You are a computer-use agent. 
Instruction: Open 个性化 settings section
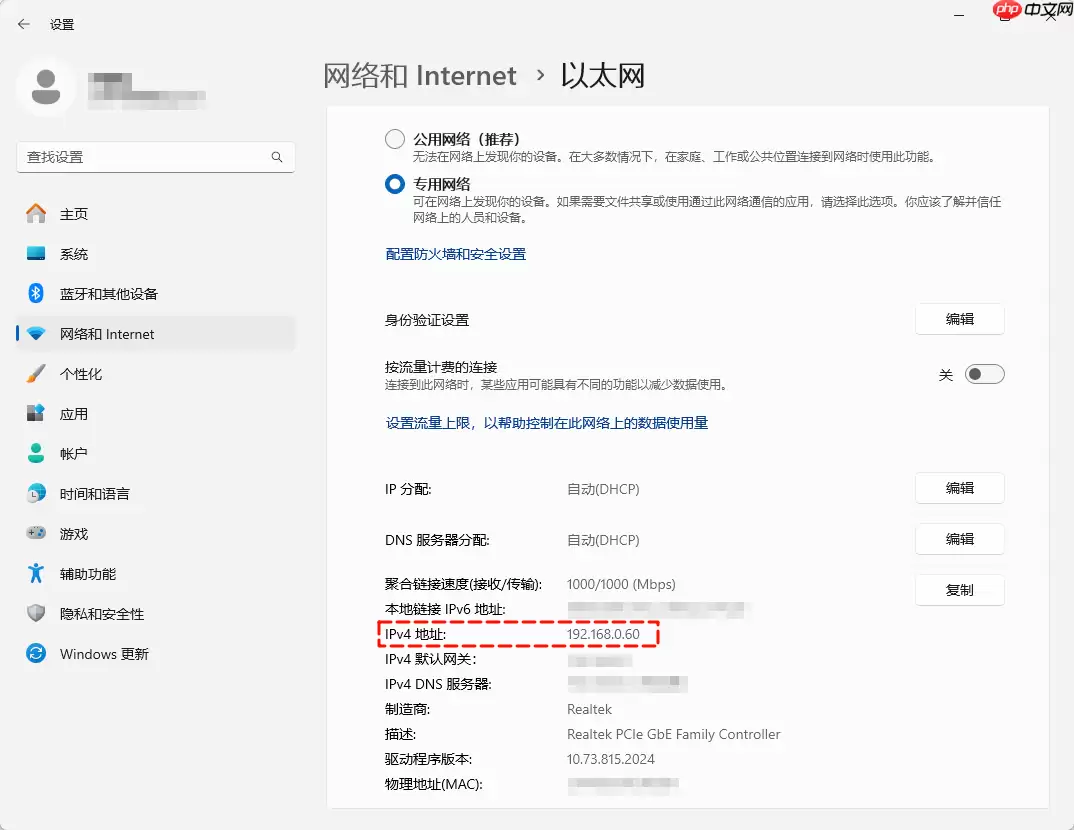pos(155,374)
